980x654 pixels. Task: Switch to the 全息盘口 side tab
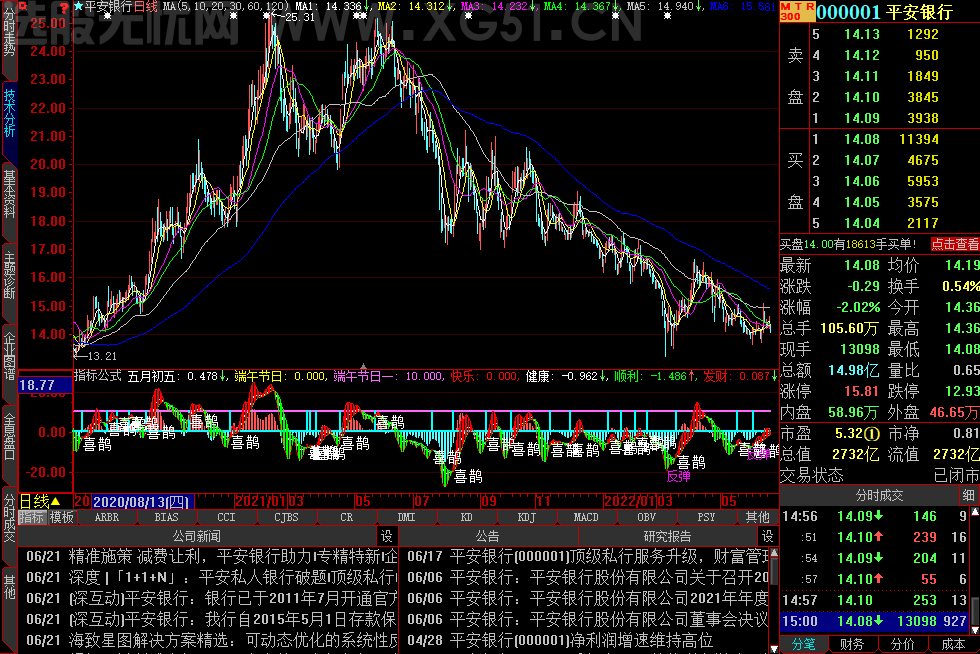pyautogui.click(x=9, y=436)
